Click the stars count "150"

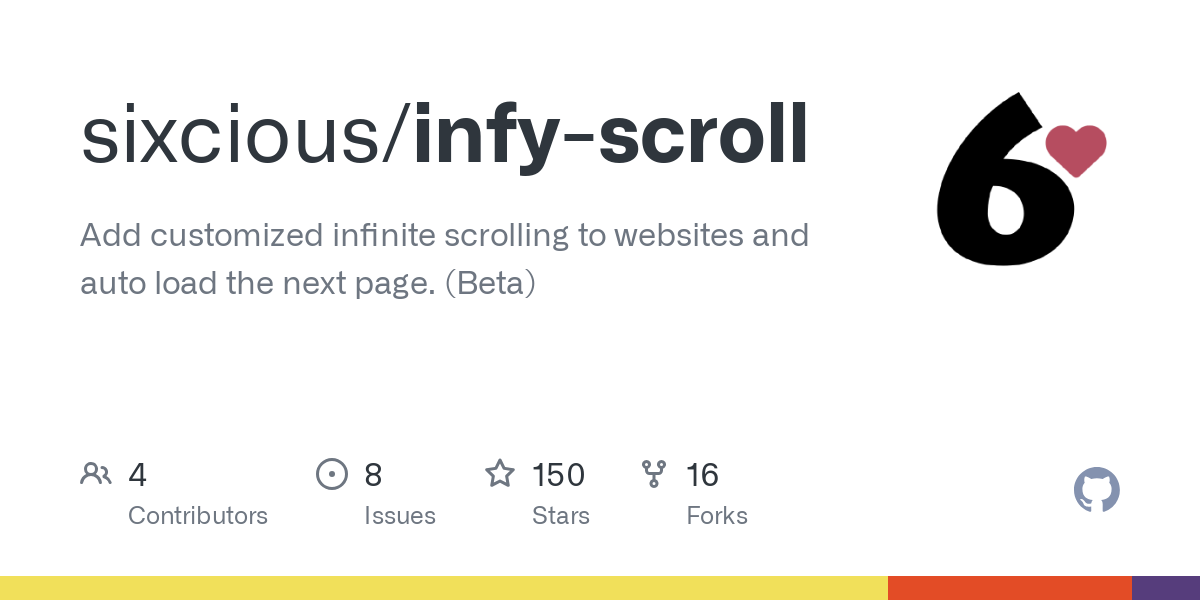tap(558, 475)
